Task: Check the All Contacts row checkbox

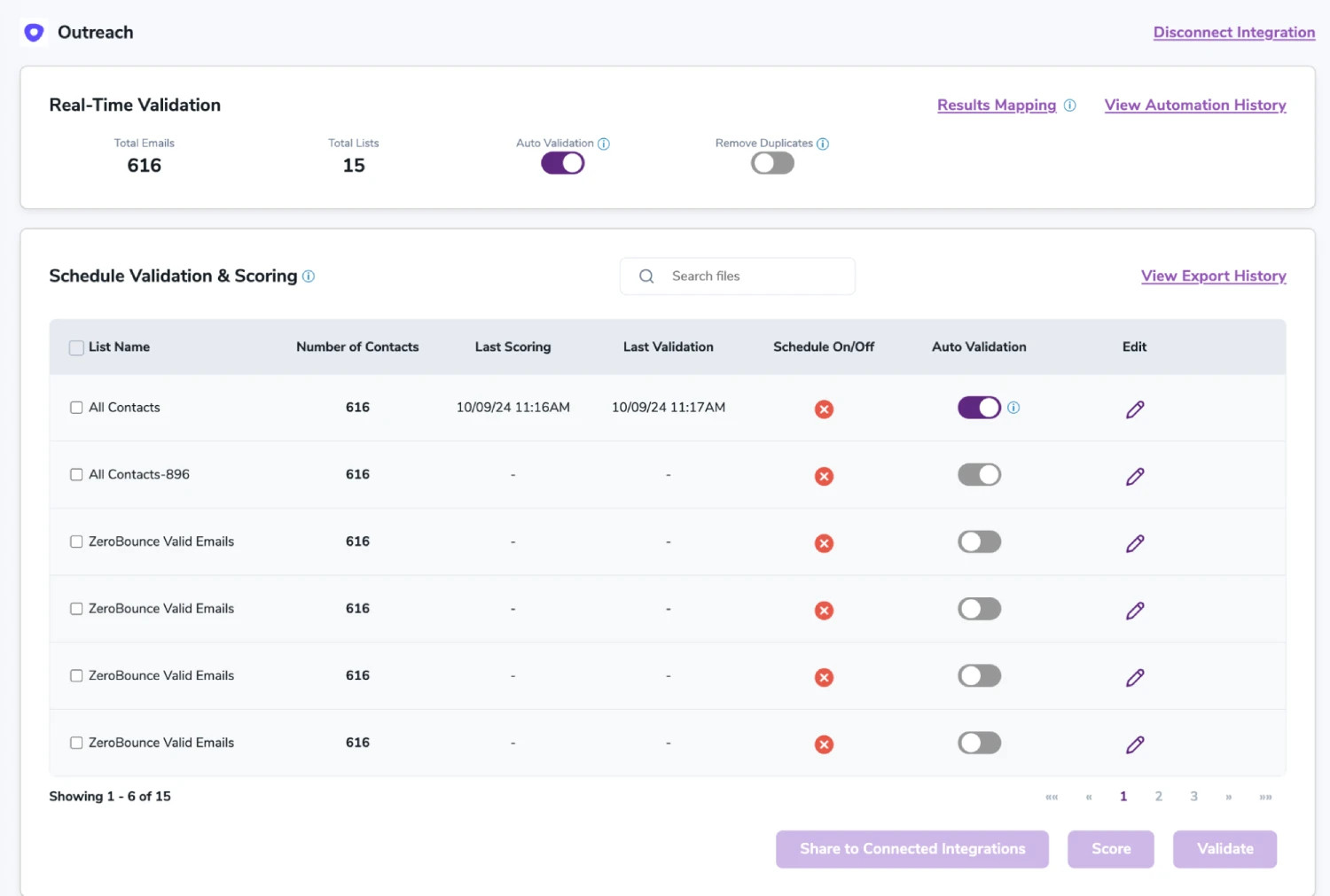Action: point(76,408)
